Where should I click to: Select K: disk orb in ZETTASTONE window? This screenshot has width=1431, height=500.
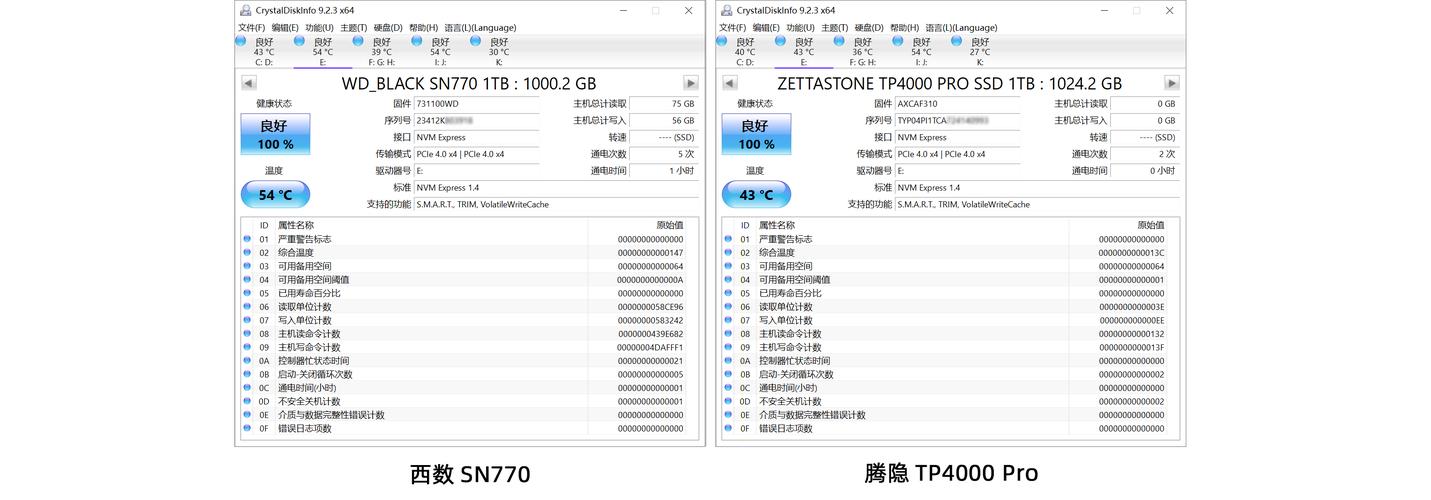pyautogui.click(x=956, y=41)
